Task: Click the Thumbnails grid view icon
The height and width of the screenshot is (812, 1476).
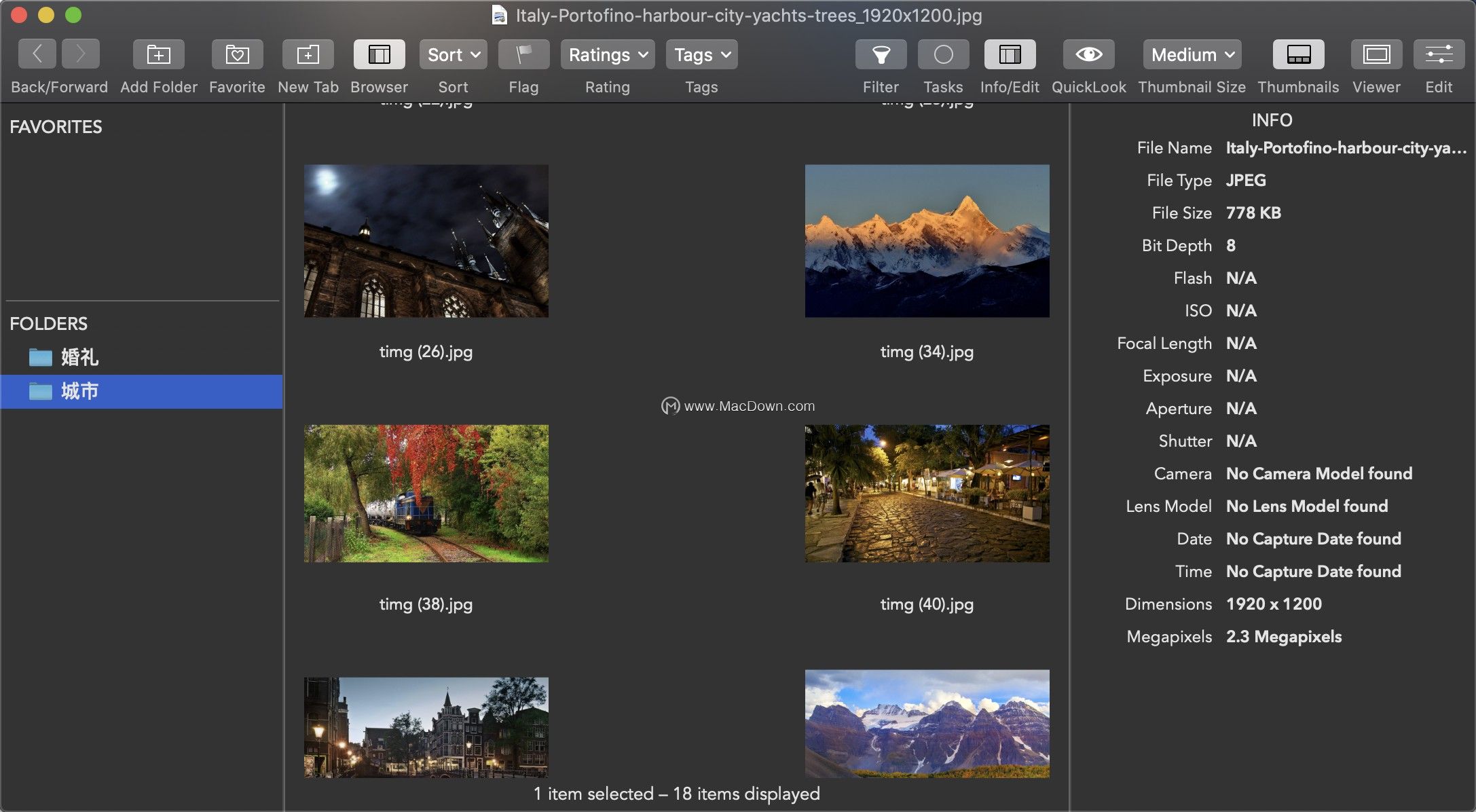Action: point(1298,53)
